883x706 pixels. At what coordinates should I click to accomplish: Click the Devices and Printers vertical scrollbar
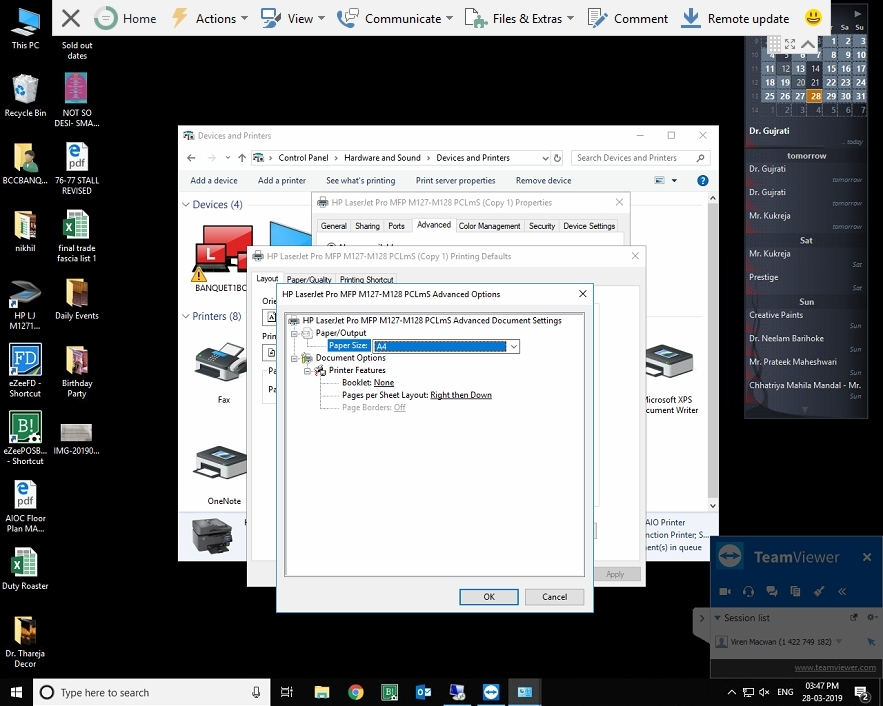(x=712, y=352)
